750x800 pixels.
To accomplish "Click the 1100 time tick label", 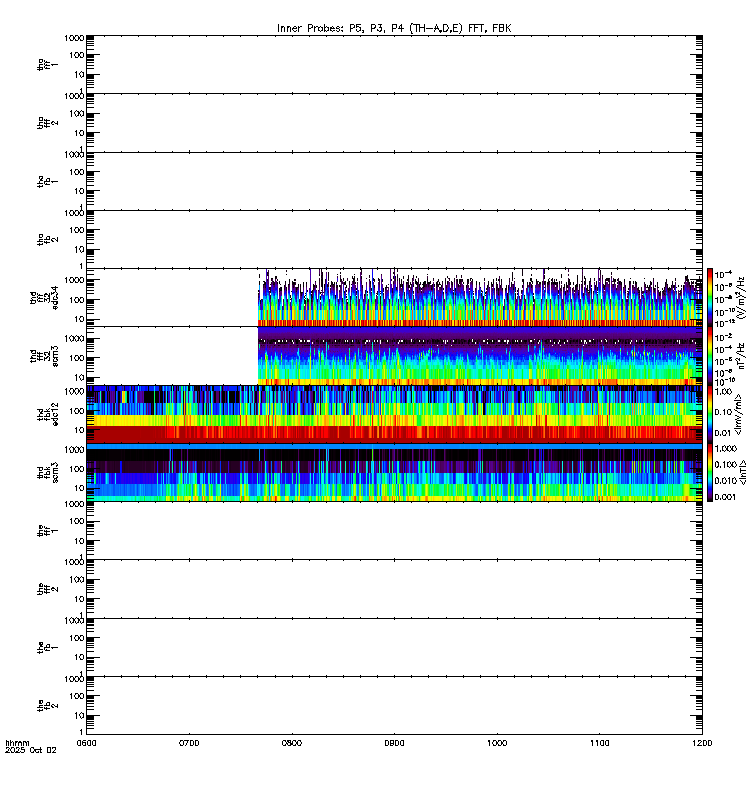I will [599, 743].
